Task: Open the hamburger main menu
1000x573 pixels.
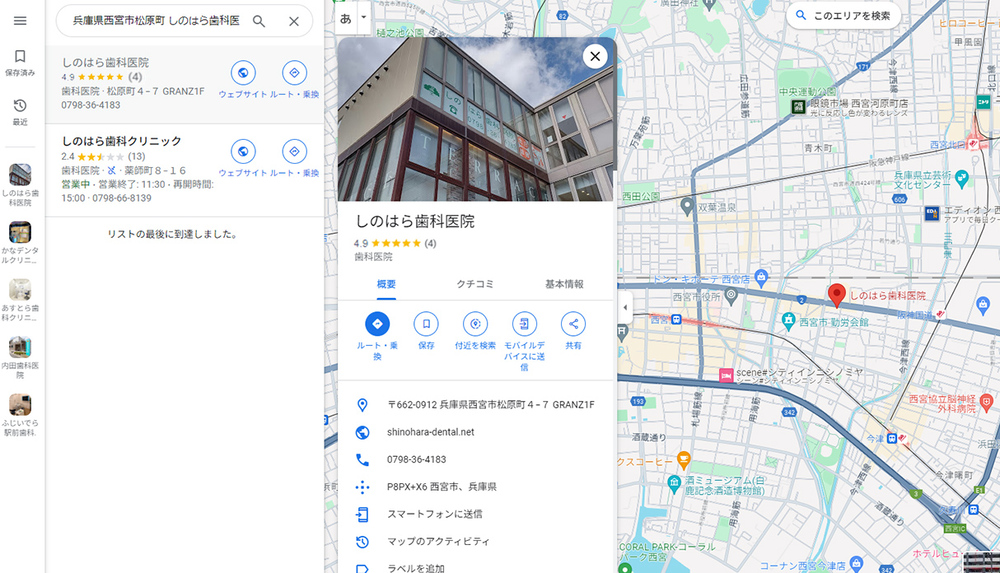Action: [20, 21]
